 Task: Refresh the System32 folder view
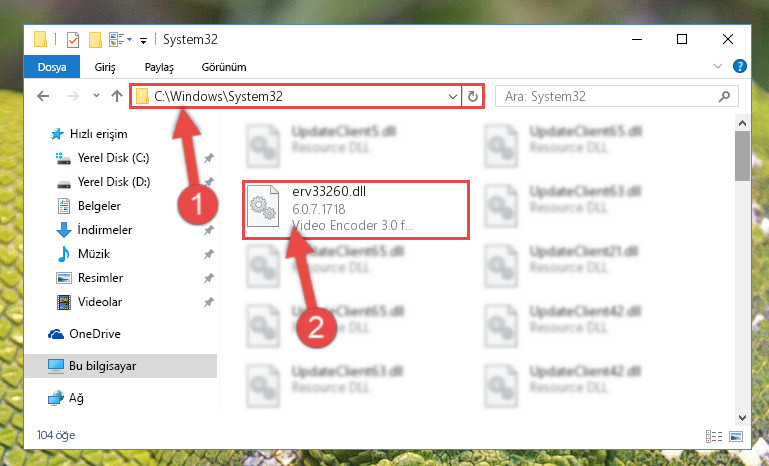[x=473, y=97]
